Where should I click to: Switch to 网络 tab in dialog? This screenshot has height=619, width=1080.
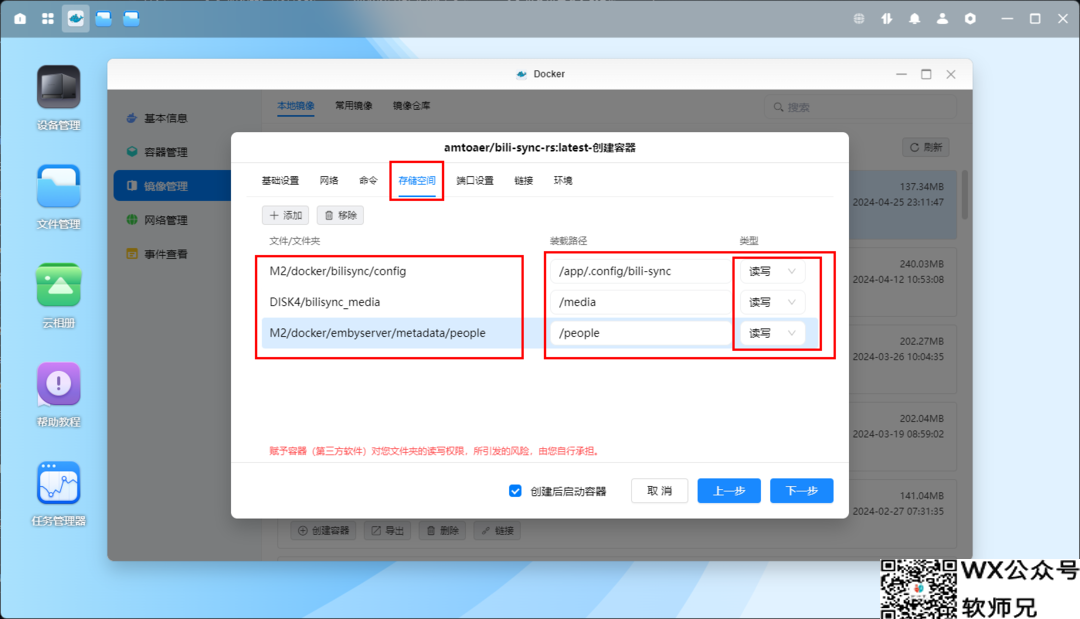point(329,180)
